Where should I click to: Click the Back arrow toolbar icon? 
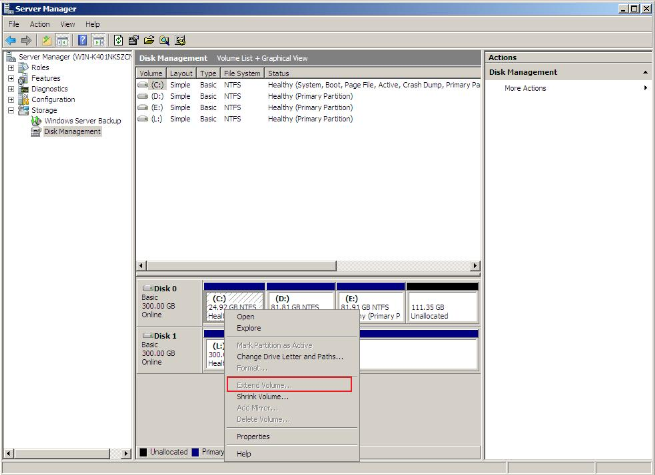[11, 40]
